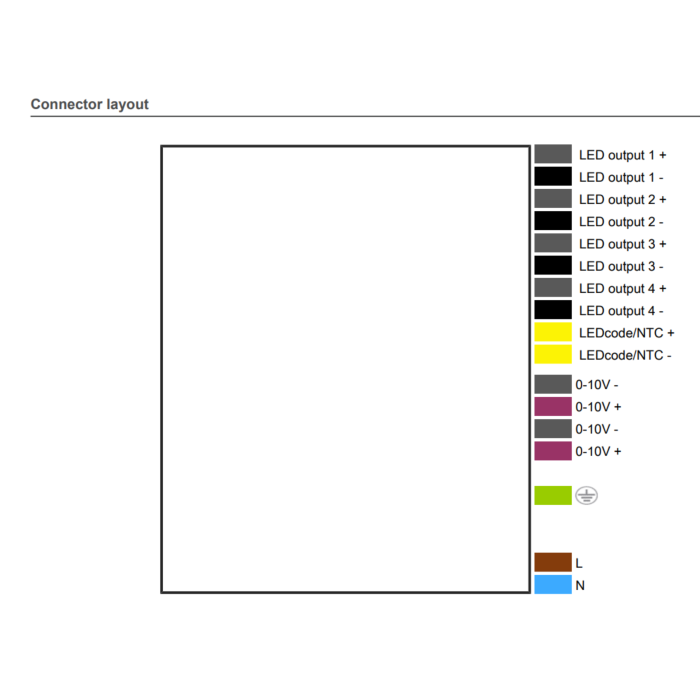
Task: Click the 'N' neutral terminal label
Action: tap(580, 586)
